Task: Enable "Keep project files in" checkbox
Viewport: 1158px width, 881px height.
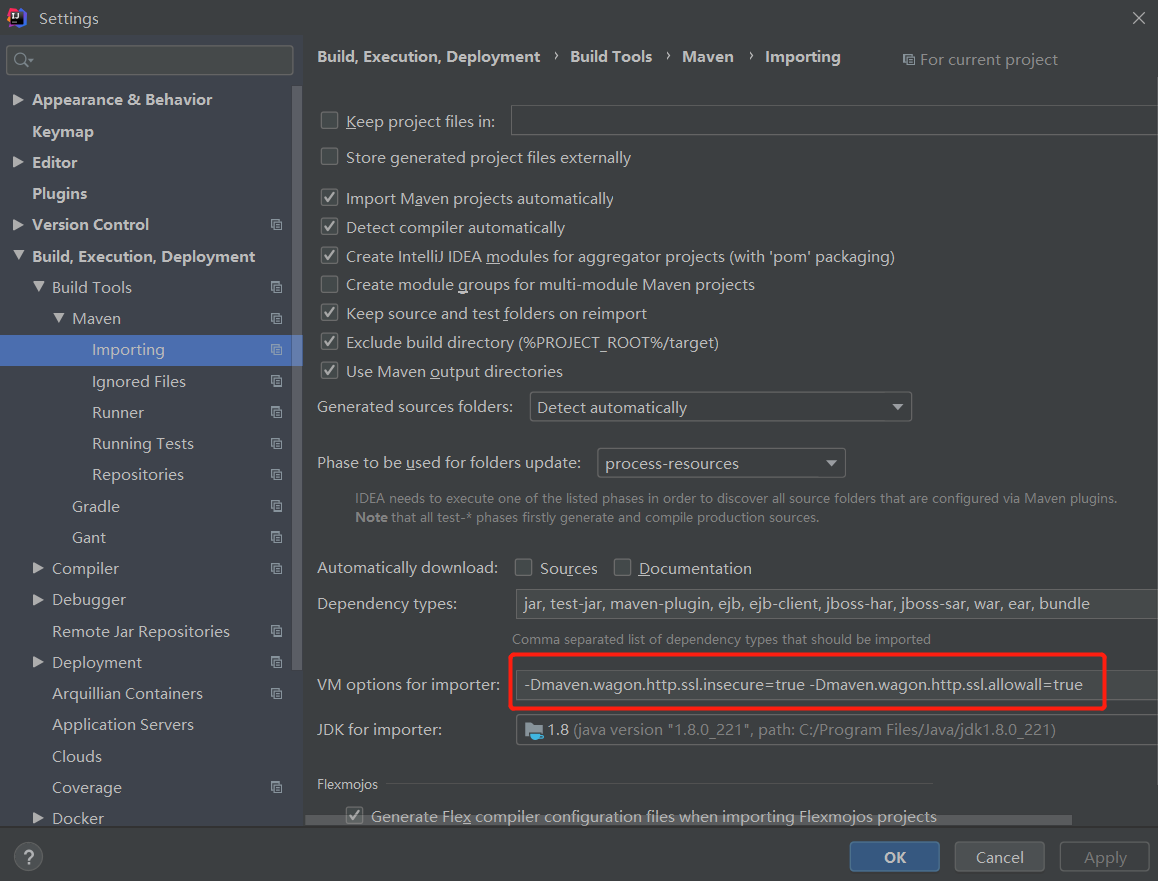Action: click(329, 119)
